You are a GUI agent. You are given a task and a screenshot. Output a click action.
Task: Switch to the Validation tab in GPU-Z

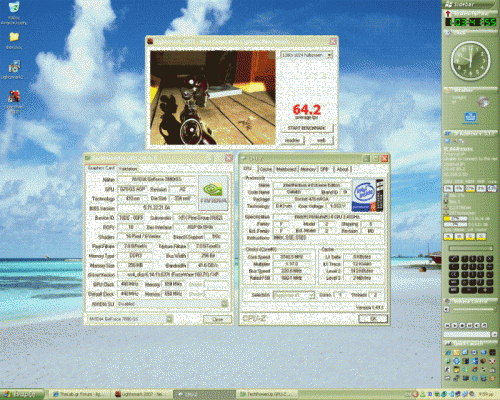click(128, 169)
